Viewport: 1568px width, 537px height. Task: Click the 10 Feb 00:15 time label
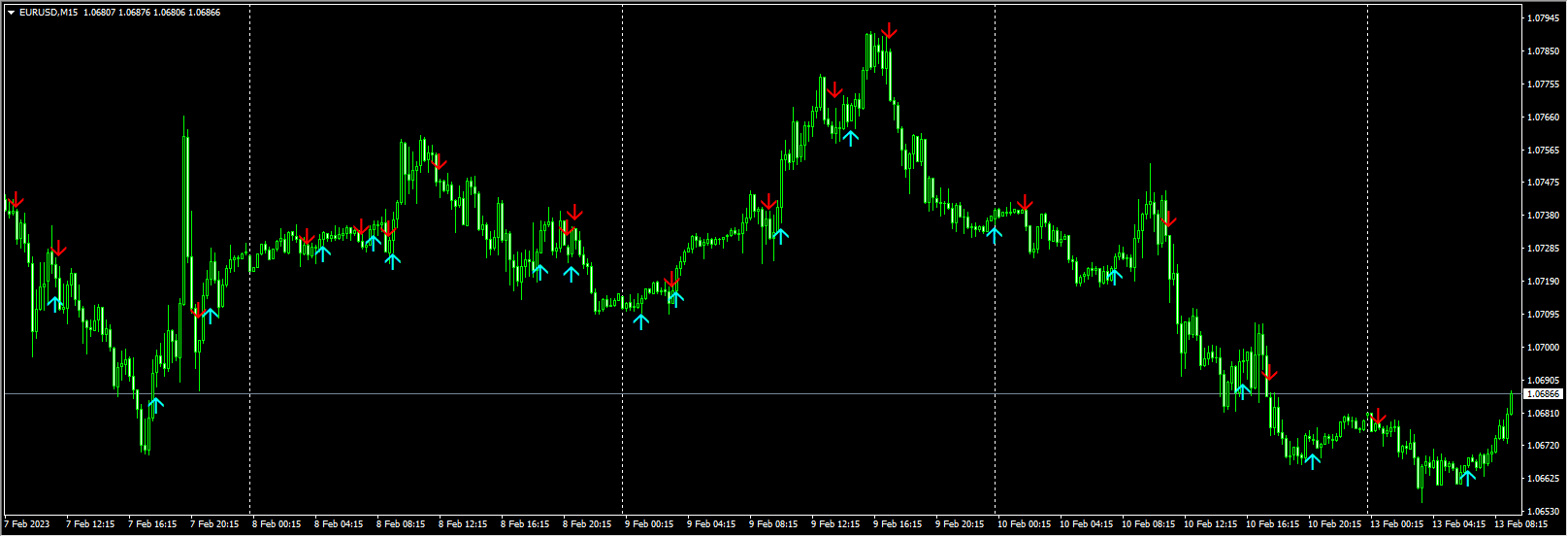tap(1024, 524)
